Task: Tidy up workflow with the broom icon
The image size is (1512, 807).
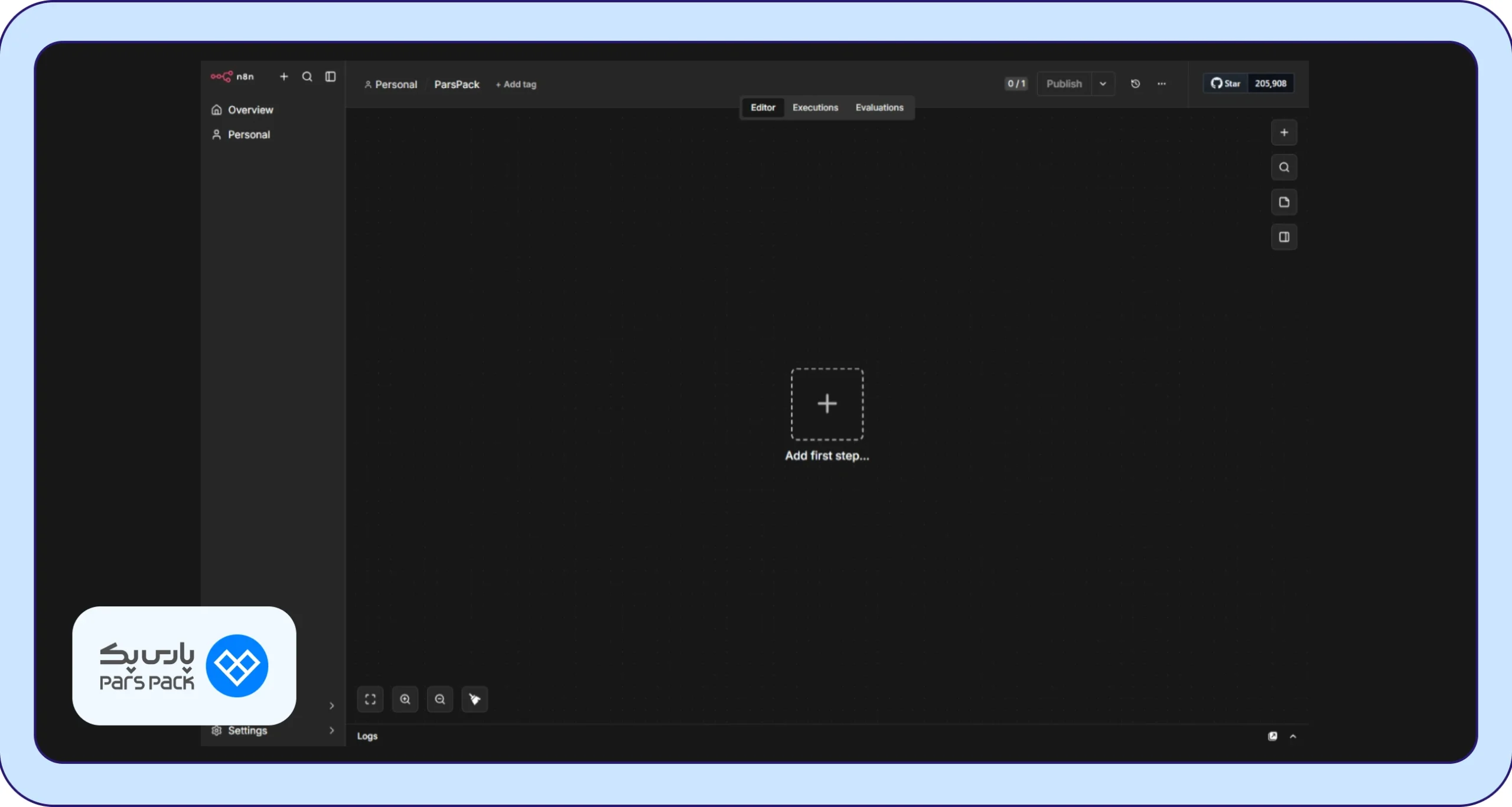Action: click(475, 700)
